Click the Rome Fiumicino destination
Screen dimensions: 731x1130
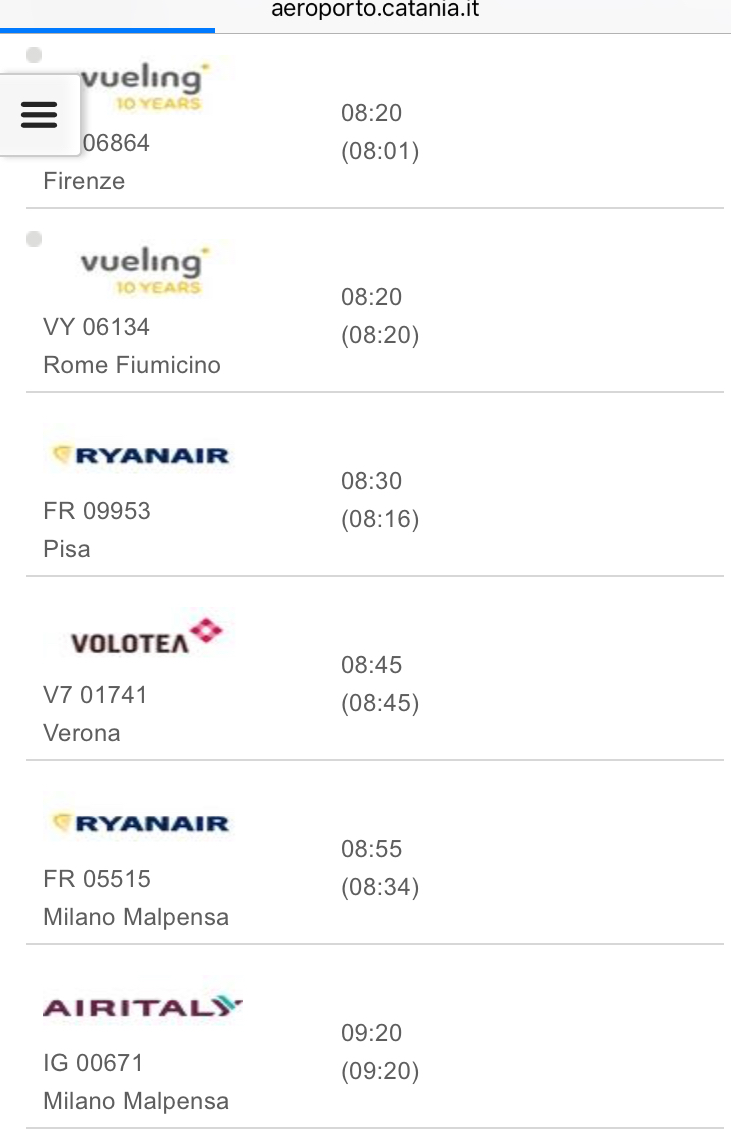pyautogui.click(x=132, y=365)
